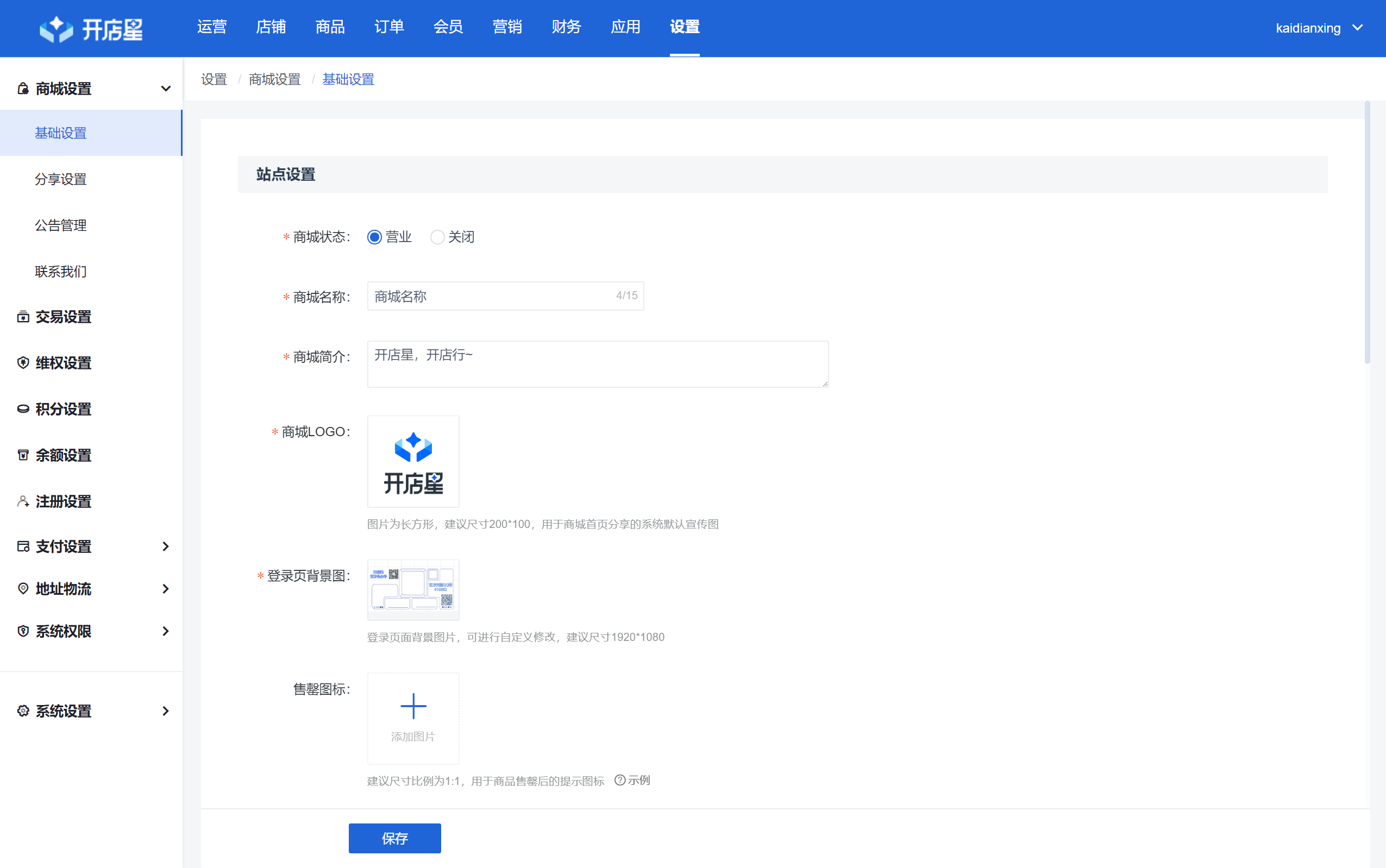
Task: Expand the 系统设置 submenu arrow
Action: [165, 711]
